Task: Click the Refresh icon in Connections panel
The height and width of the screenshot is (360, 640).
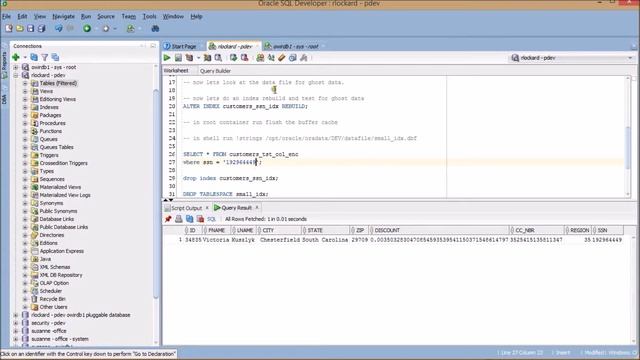Action: 34,57
